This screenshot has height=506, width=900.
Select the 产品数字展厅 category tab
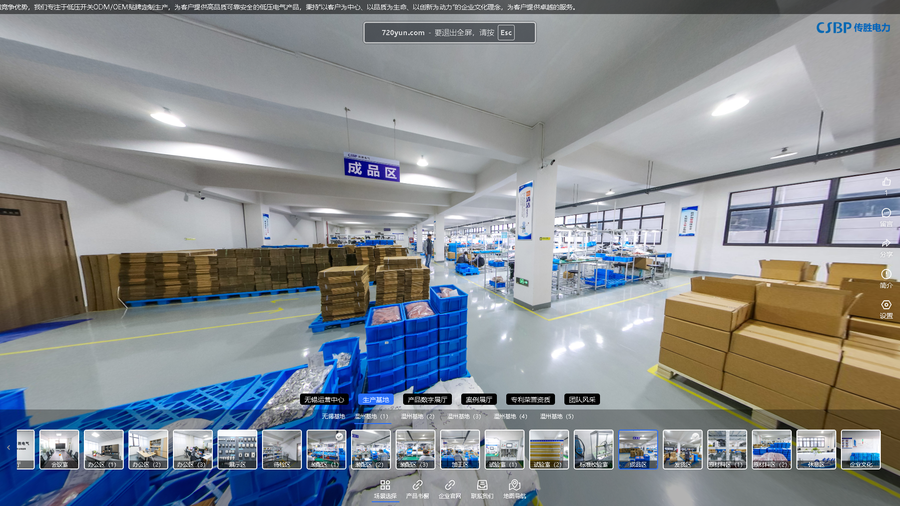click(x=427, y=399)
